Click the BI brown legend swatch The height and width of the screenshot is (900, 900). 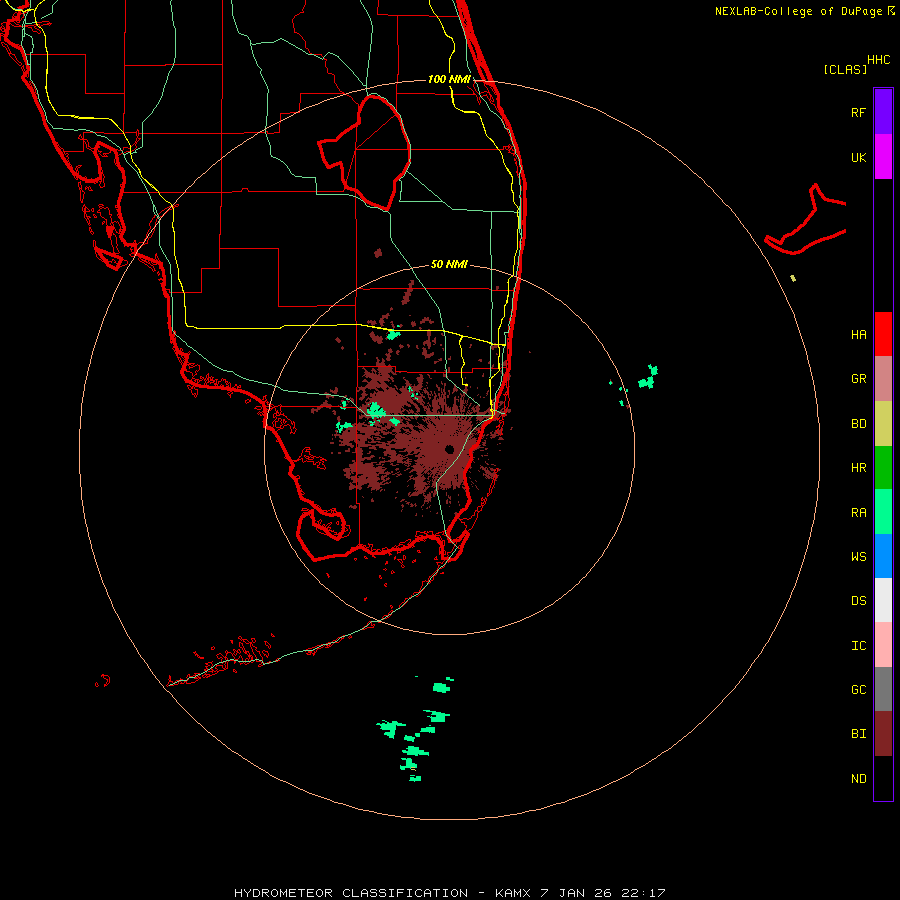click(883, 734)
